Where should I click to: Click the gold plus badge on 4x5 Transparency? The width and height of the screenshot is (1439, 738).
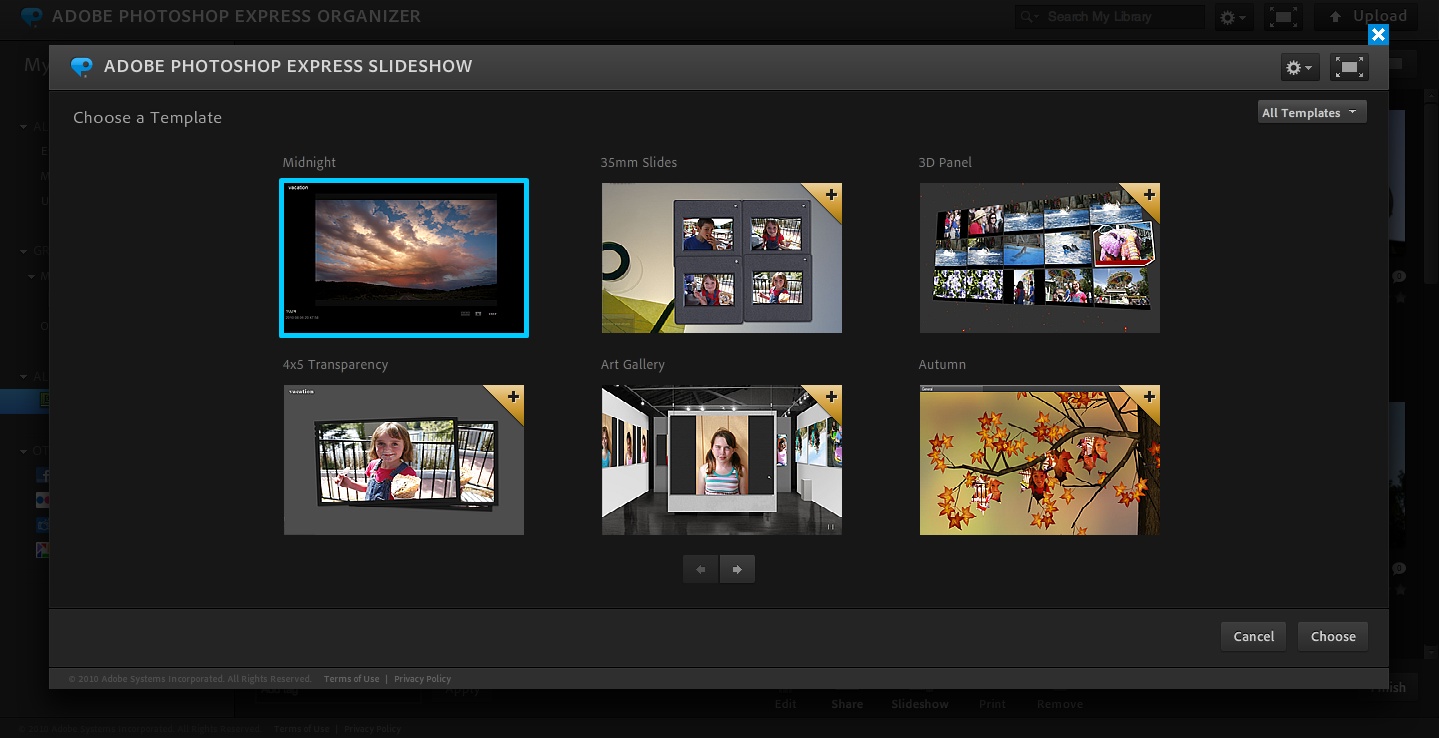click(x=512, y=397)
